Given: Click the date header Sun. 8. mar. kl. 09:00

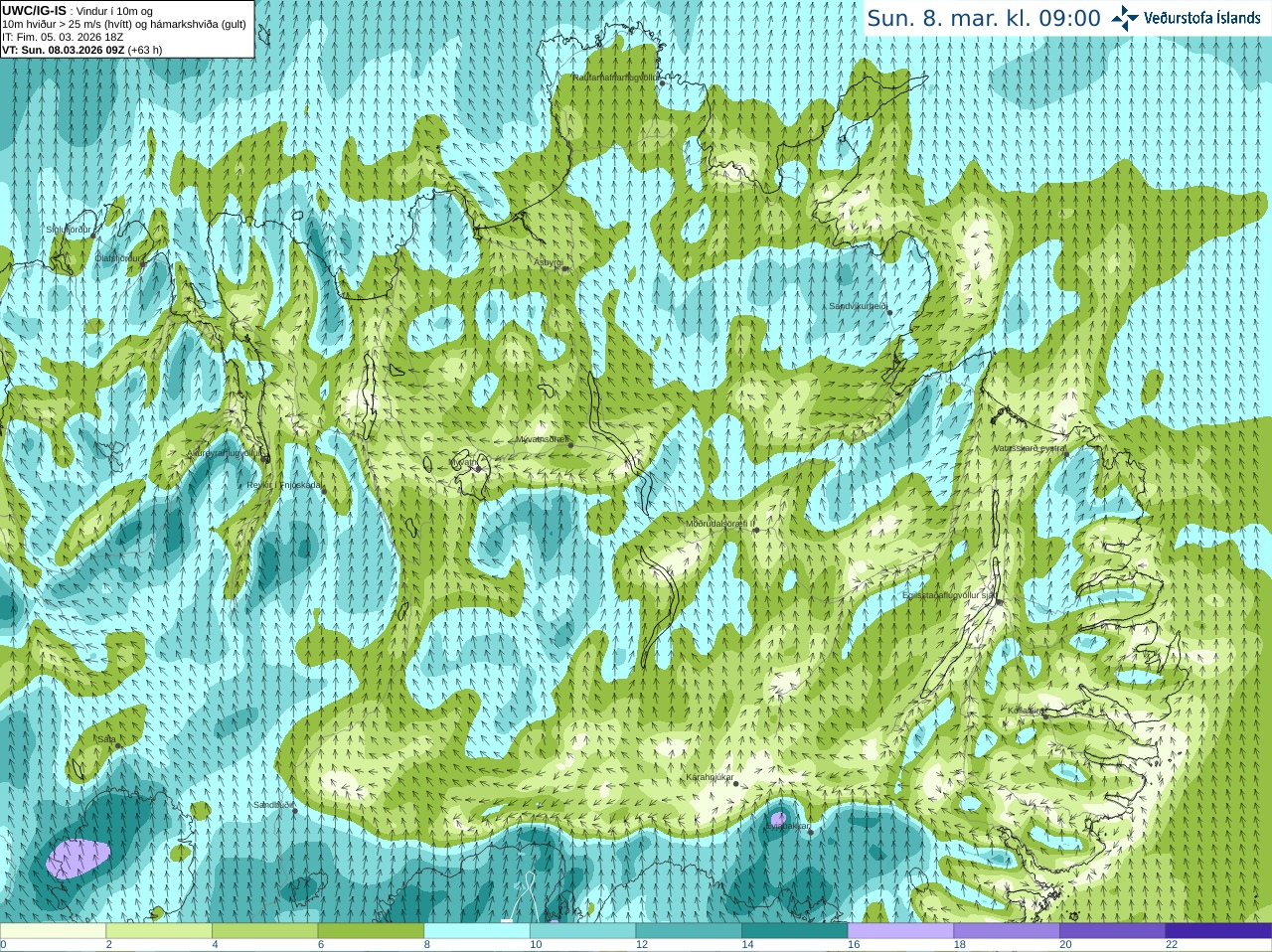Looking at the screenshot, I should [984, 18].
